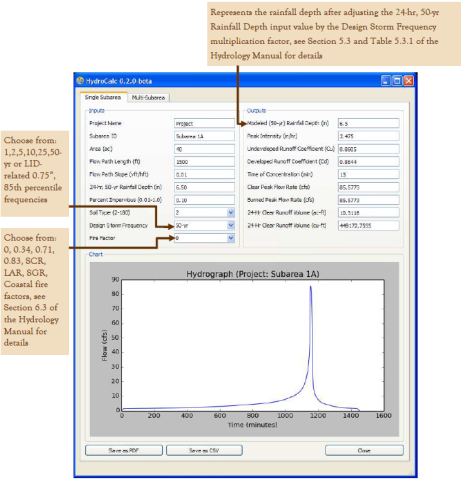Select the Soil Type combo box value
The height and width of the screenshot is (480, 461).
(201, 213)
